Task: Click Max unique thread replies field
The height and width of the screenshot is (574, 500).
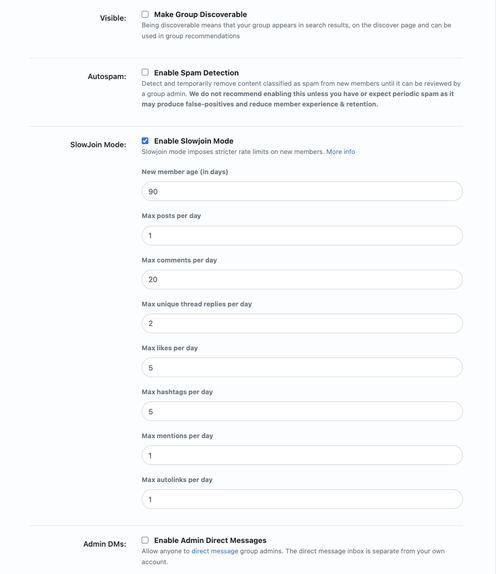Action: click(302, 324)
